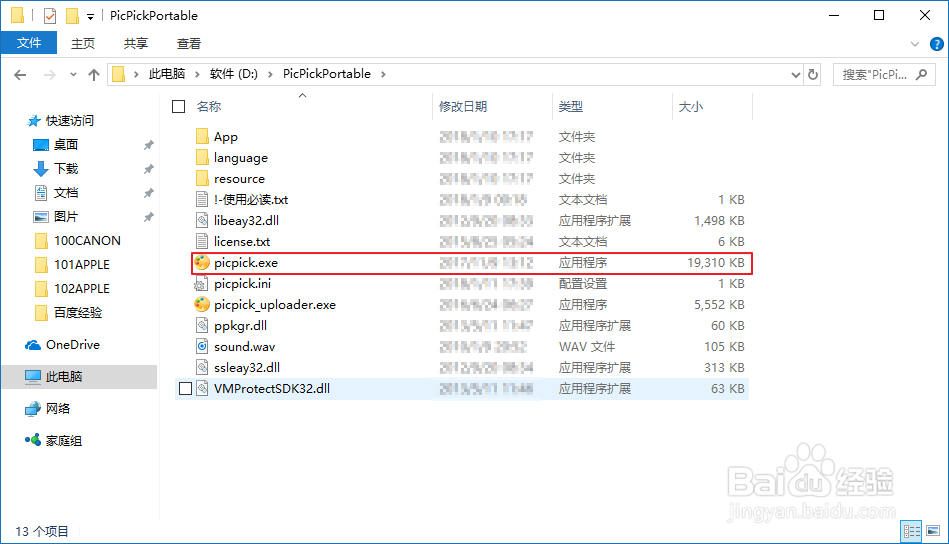The height and width of the screenshot is (544, 949).
Task: Open the 101APPLE folder in sidebar
Action: pyautogui.click(x=72, y=264)
